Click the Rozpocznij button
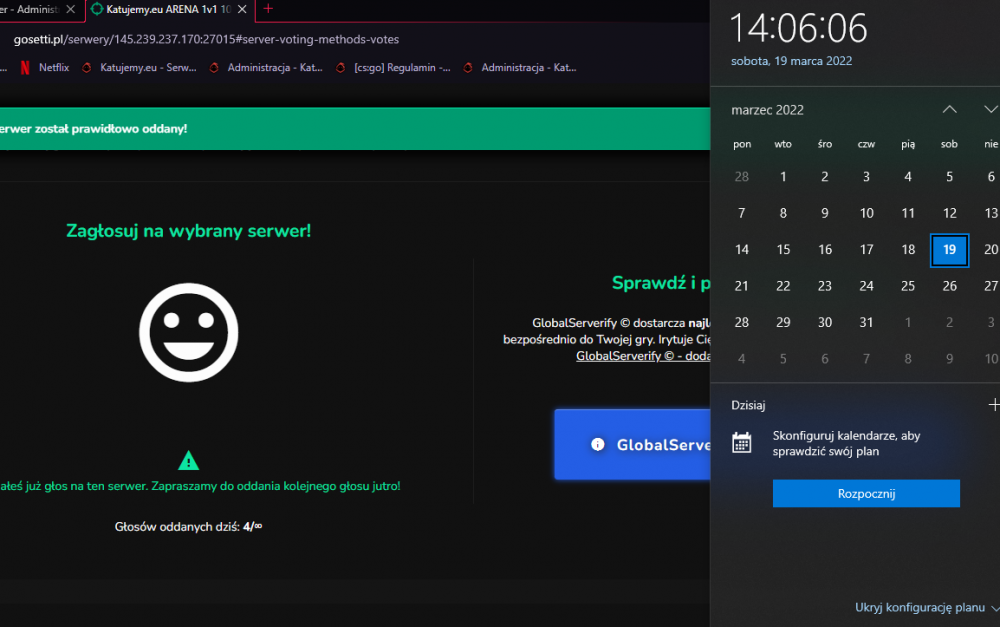 (x=866, y=494)
